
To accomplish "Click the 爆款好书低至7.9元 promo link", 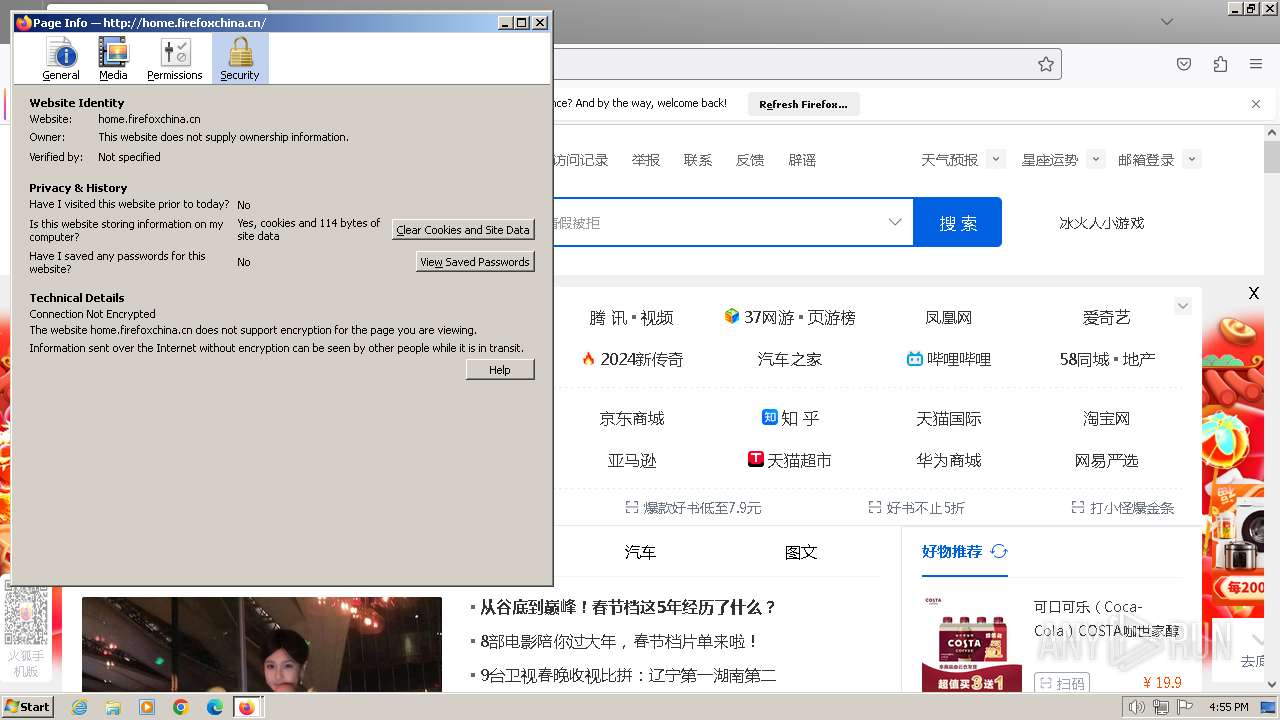I will coord(694,508).
